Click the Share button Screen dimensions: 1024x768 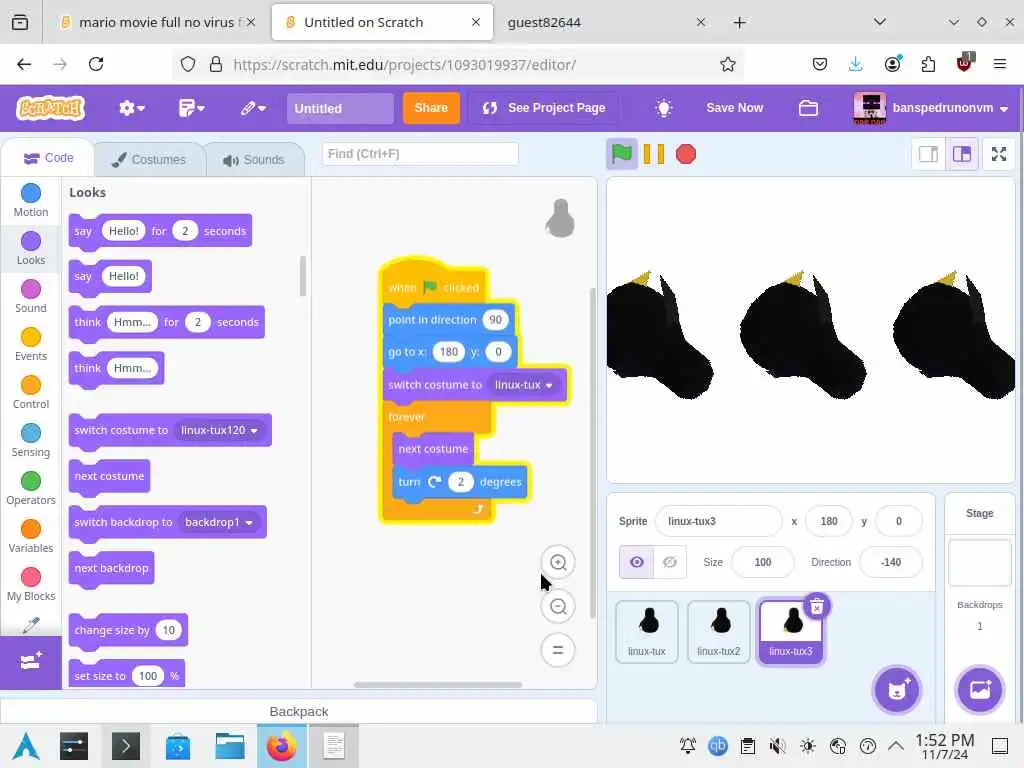coord(431,108)
